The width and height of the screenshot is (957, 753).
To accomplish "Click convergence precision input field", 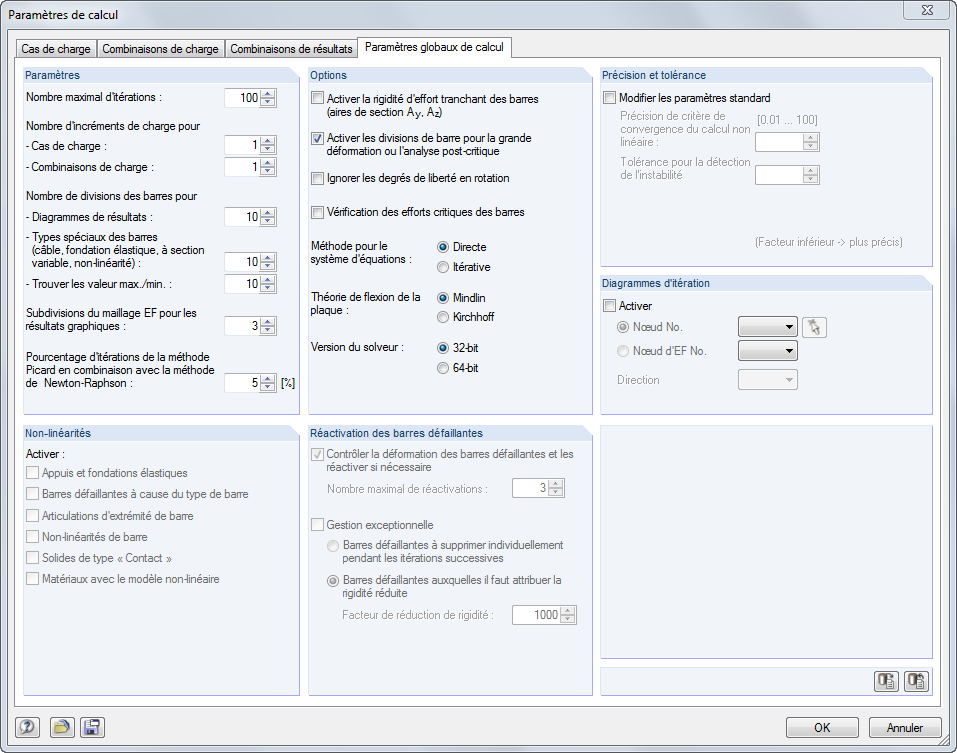I will 779,142.
